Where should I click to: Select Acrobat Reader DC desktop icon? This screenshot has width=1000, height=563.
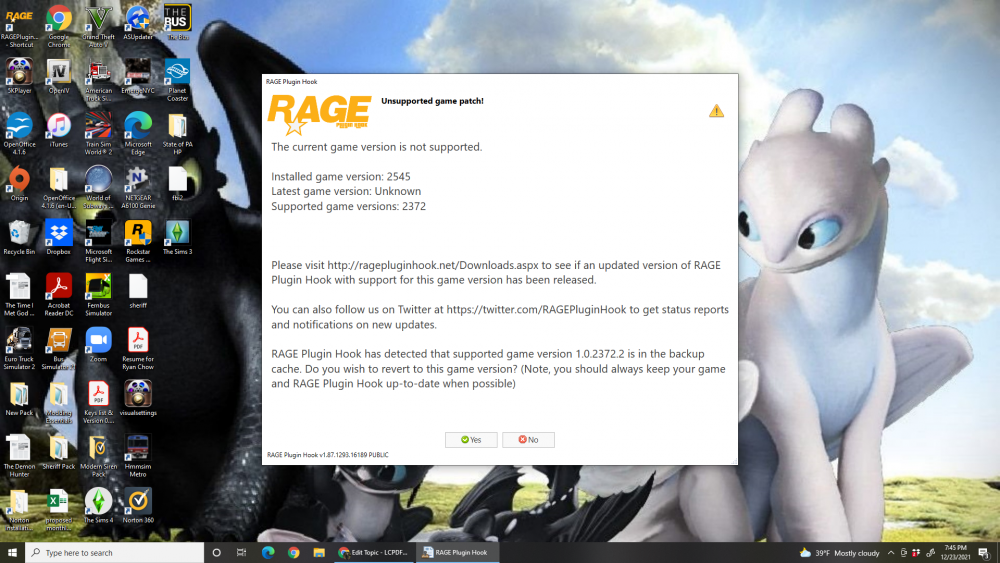tap(59, 295)
